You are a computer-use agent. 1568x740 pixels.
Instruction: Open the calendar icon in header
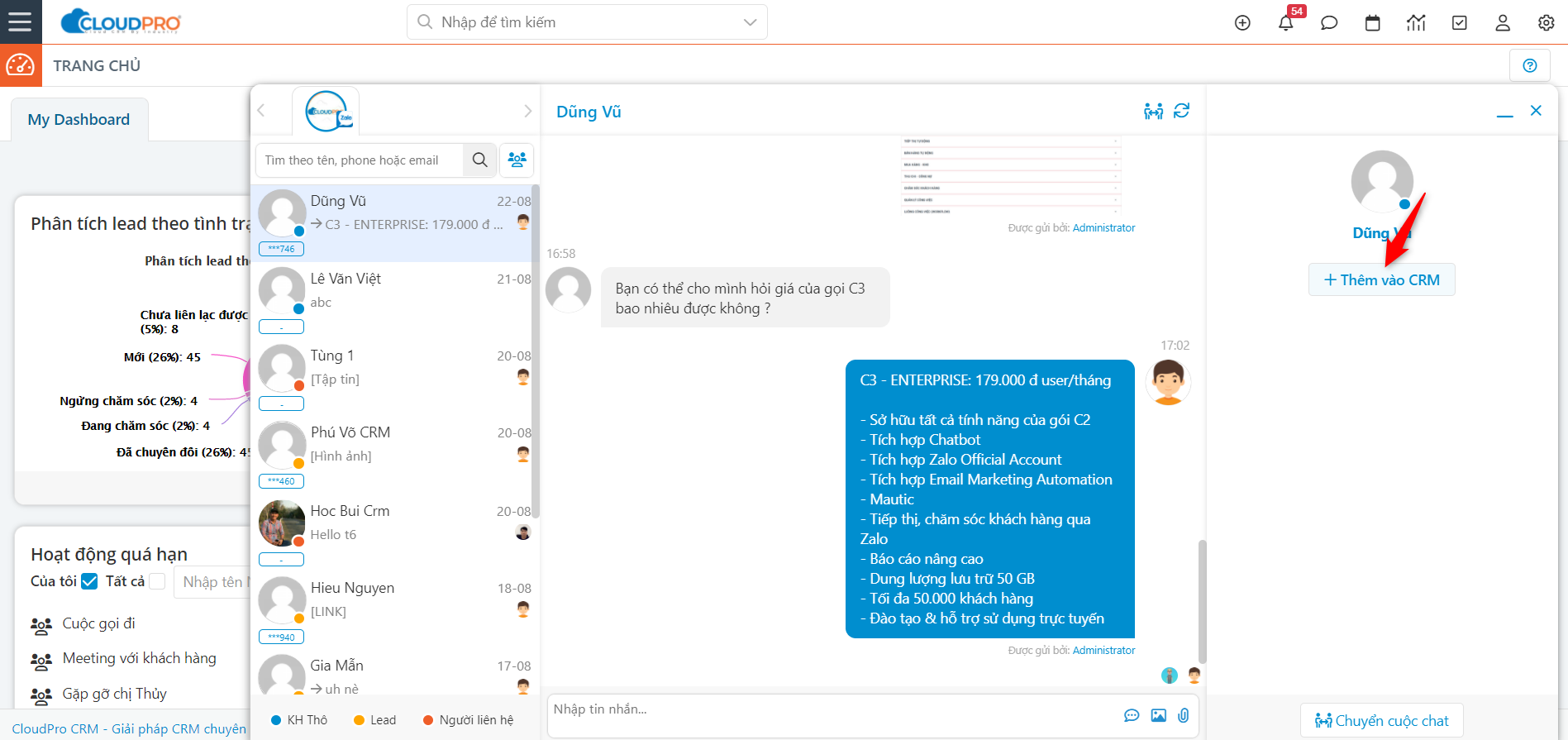(x=1373, y=23)
